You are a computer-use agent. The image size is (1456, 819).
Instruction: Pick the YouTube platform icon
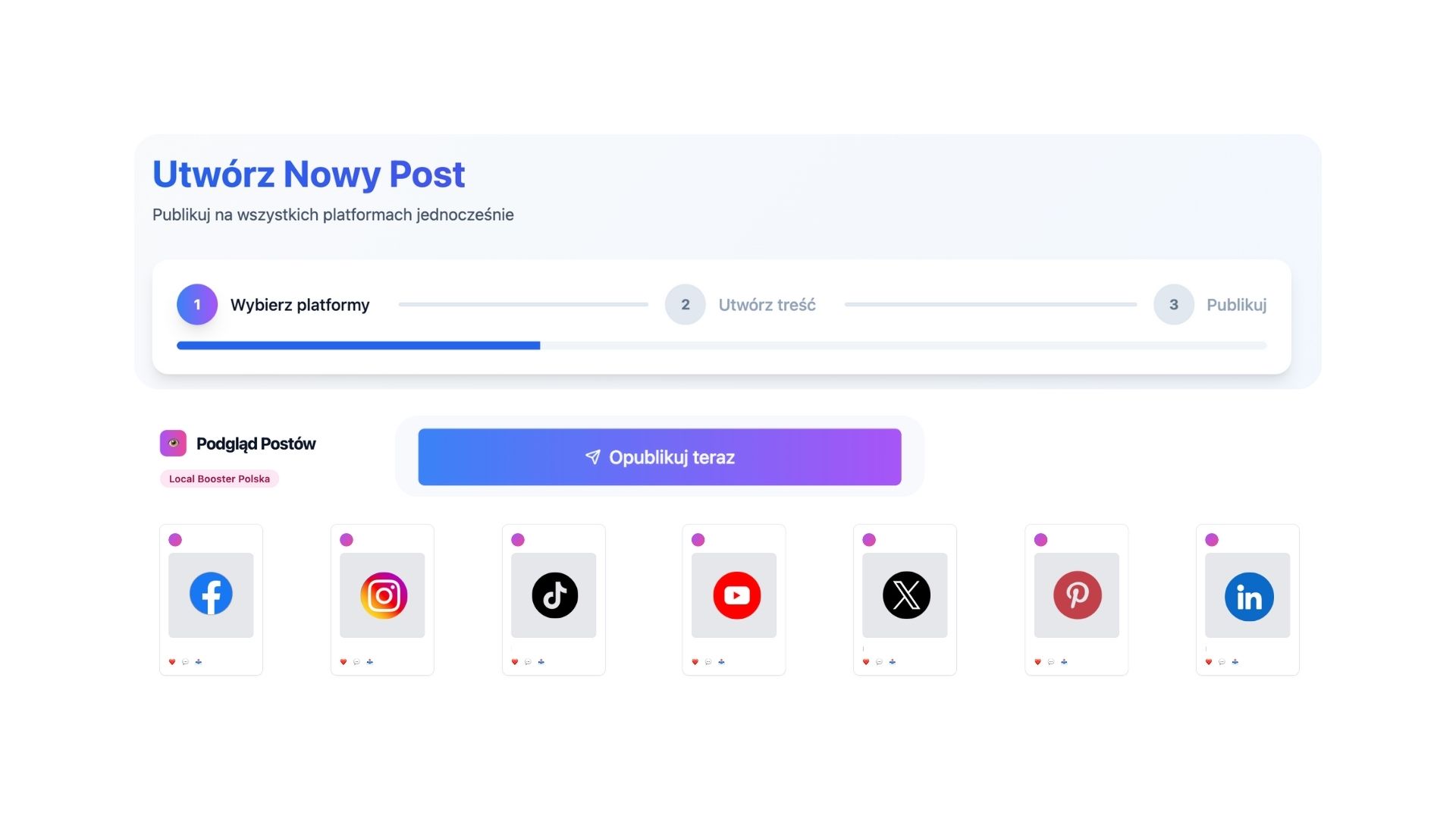point(736,595)
